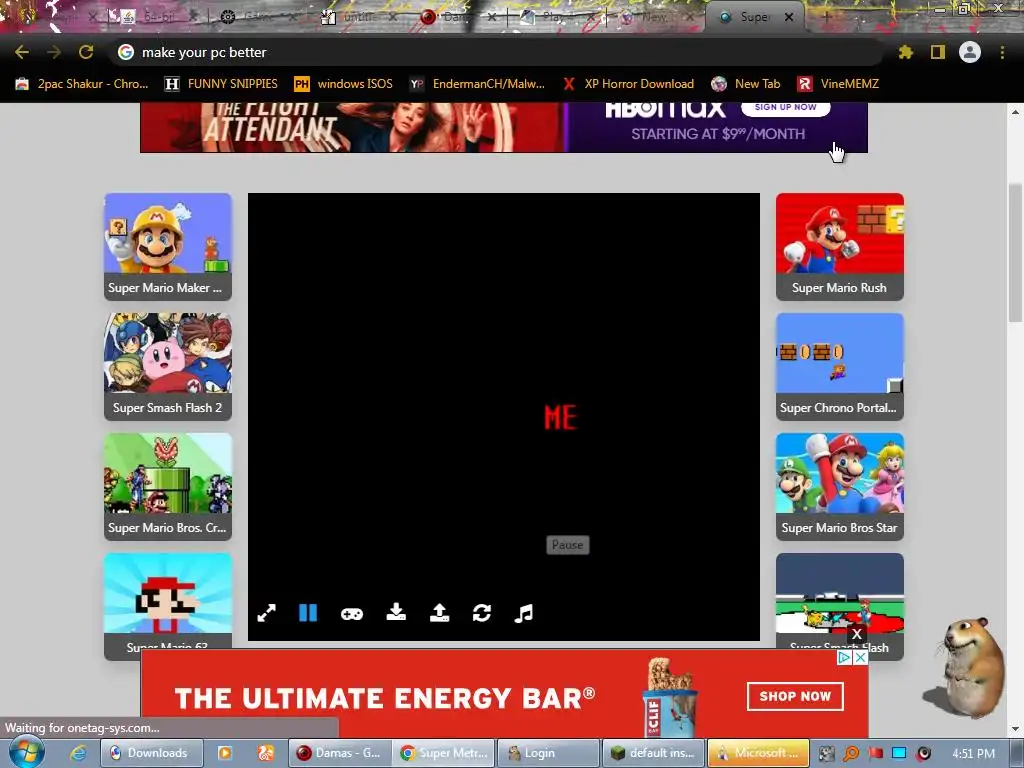1024x768 pixels.
Task: Restart the game with the refresh arrows icon
Action: pos(482,613)
